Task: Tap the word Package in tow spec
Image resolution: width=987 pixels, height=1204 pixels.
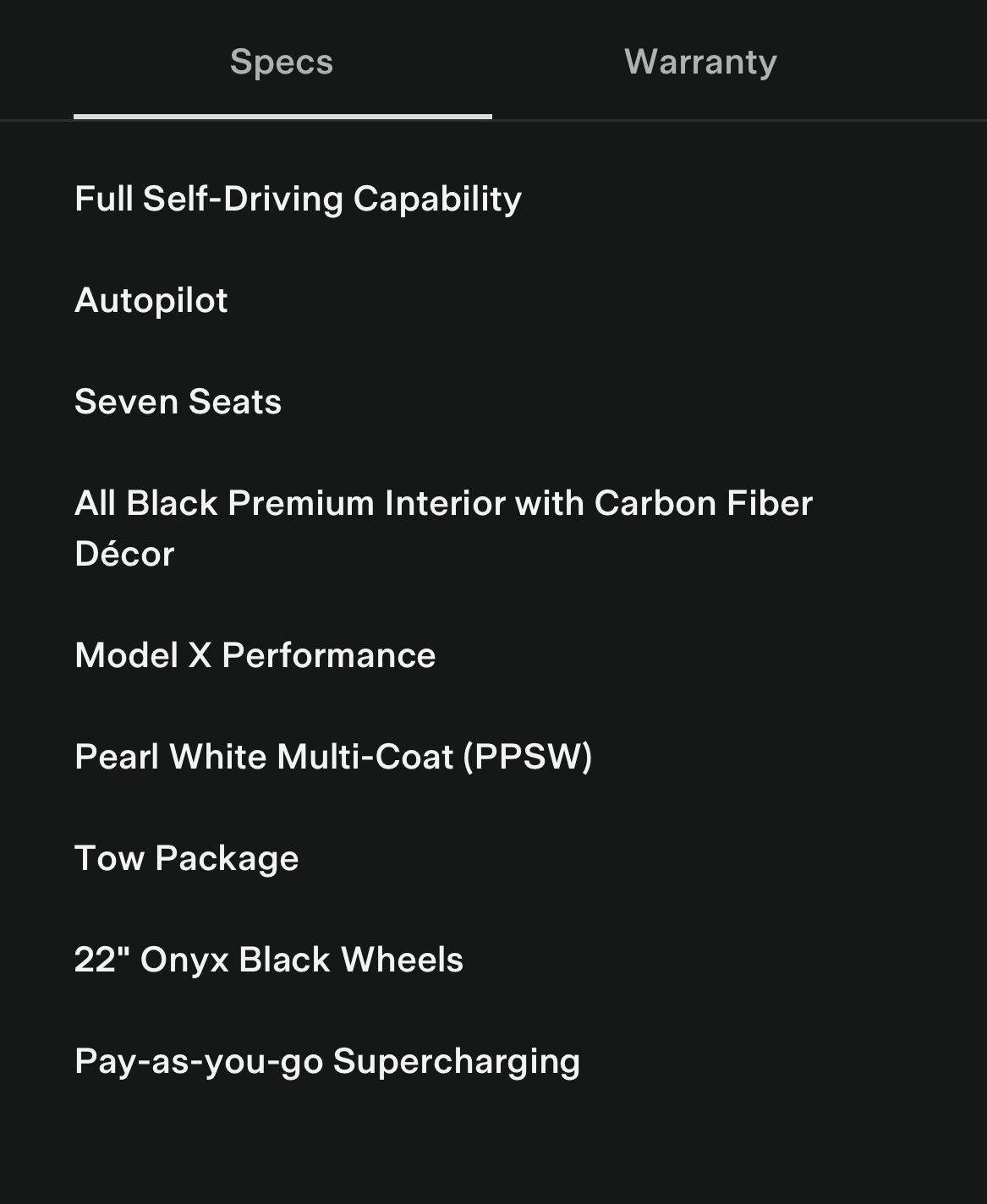Action: [227, 858]
